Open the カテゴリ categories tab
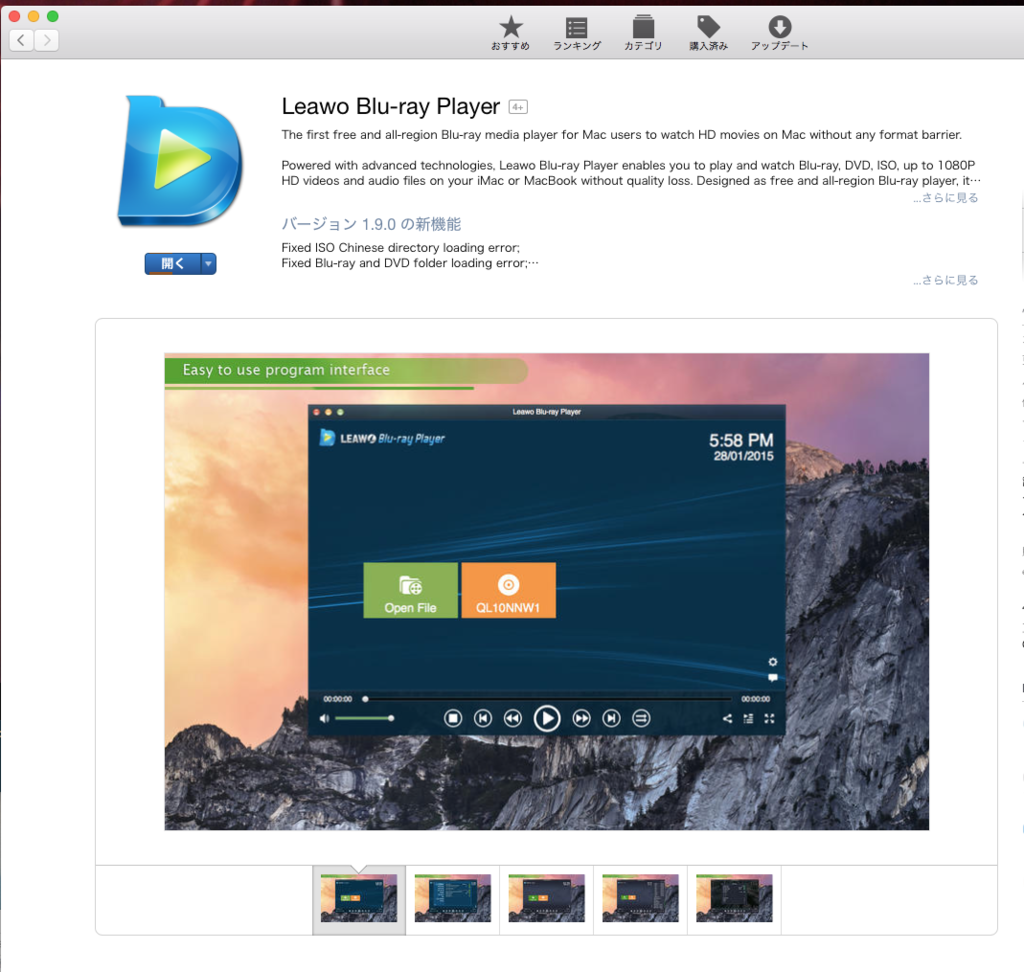This screenshot has height=972, width=1024. tap(643, 33)
